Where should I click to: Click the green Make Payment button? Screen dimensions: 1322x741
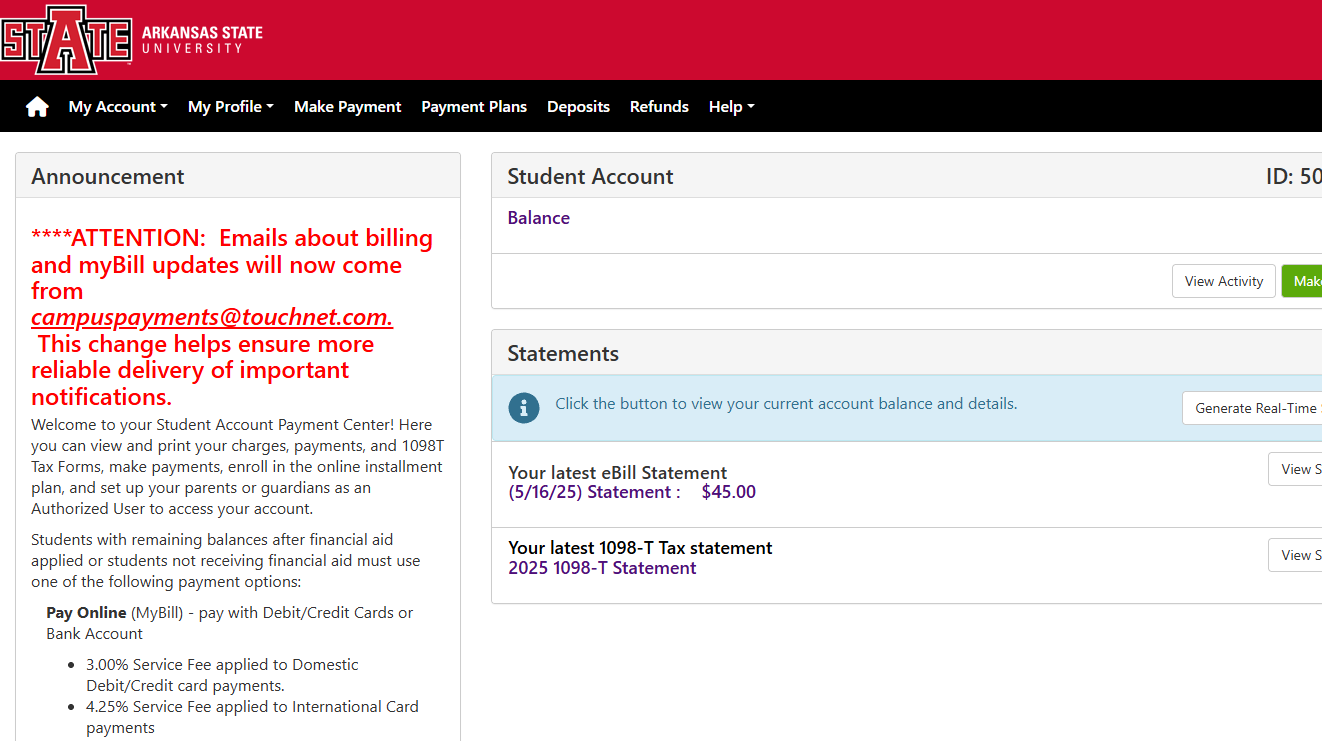click(1302, 281)
